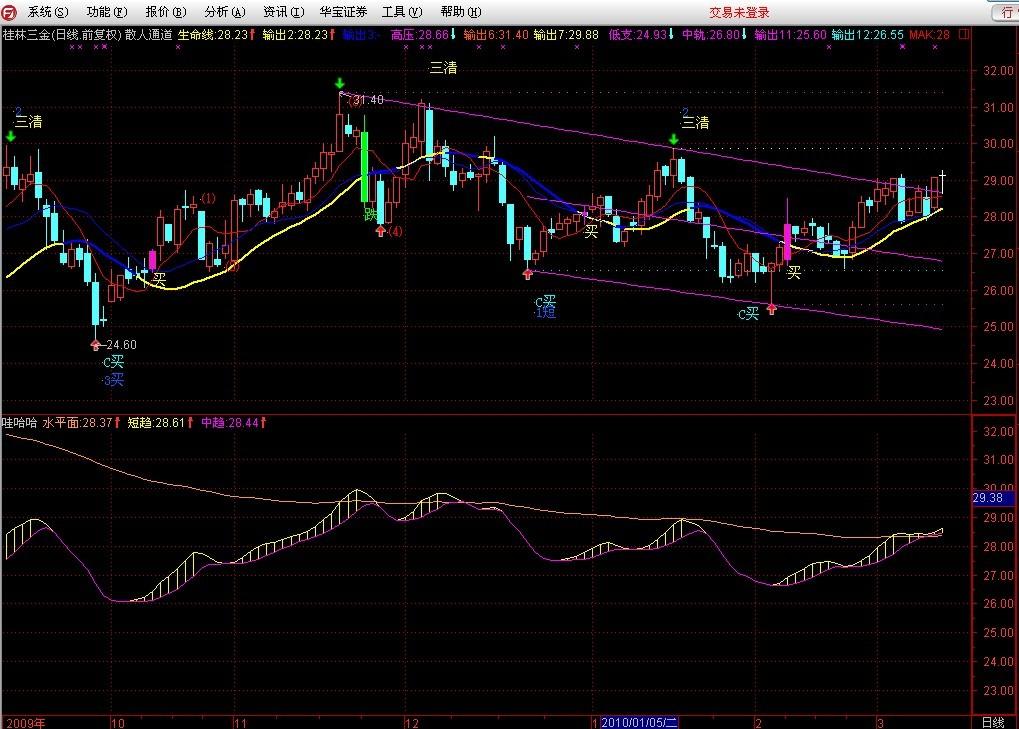Open the 工具(V) menu
The height and width of the screenshot is (729, 1019).
point(401,12)
